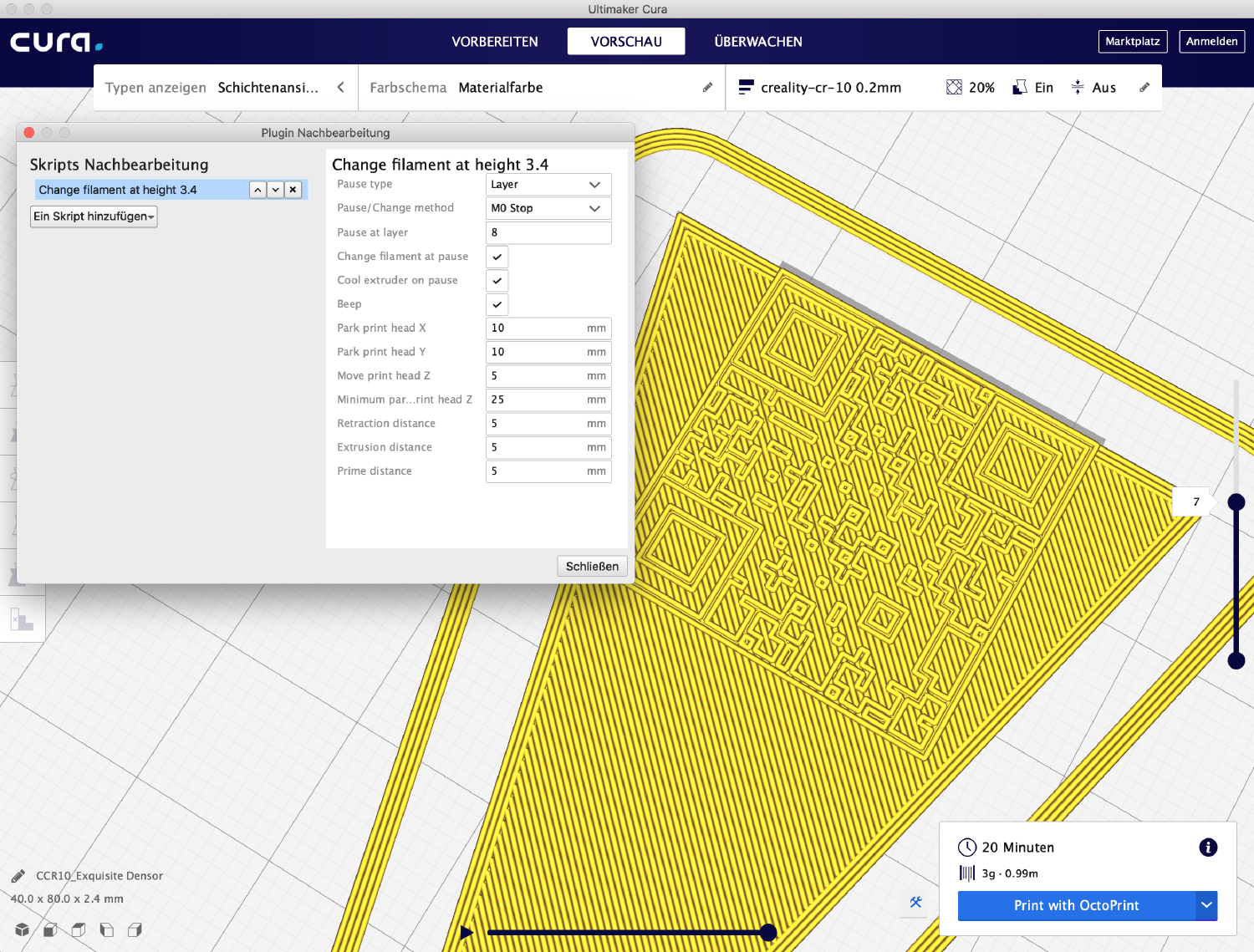Open post-processing scripts via the tools icon
The height and width of the screenshot is (952, 1254).
pos(916,902)
